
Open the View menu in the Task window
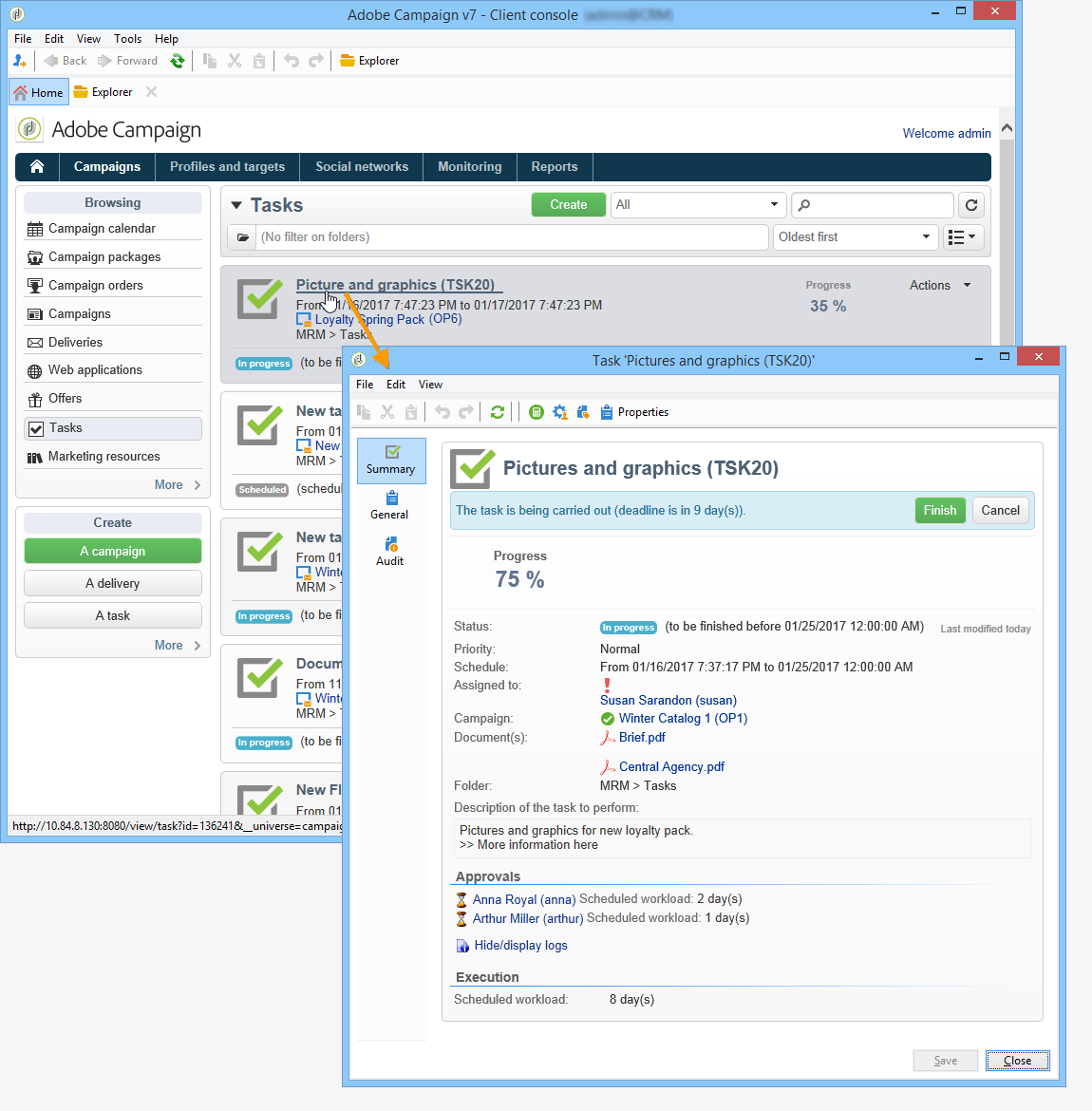(430, 385)
